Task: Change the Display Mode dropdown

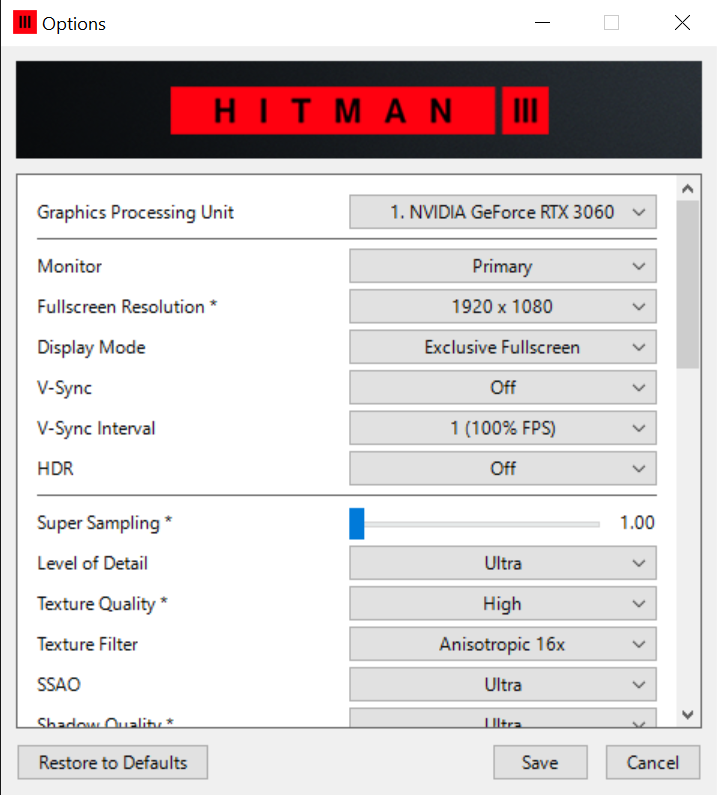Action: tap(502, 348)
